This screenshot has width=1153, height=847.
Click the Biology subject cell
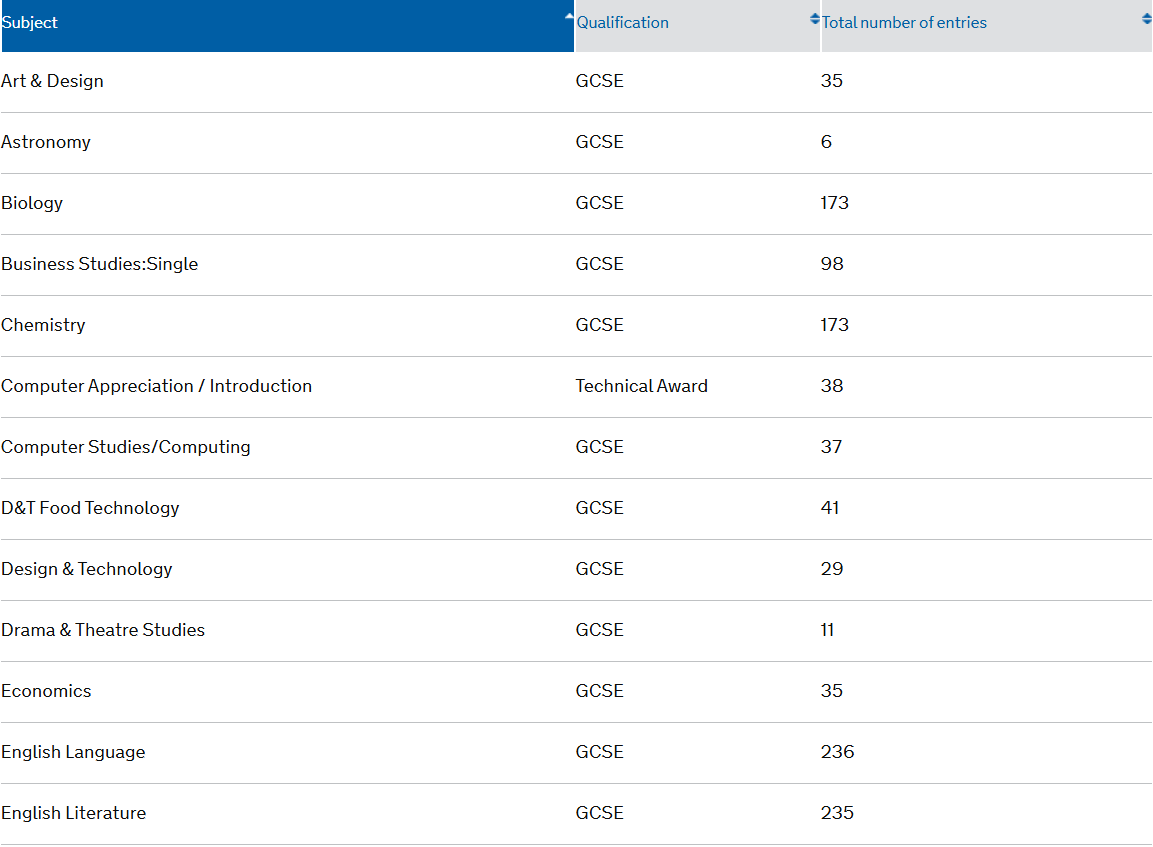[x=32, y=203]
